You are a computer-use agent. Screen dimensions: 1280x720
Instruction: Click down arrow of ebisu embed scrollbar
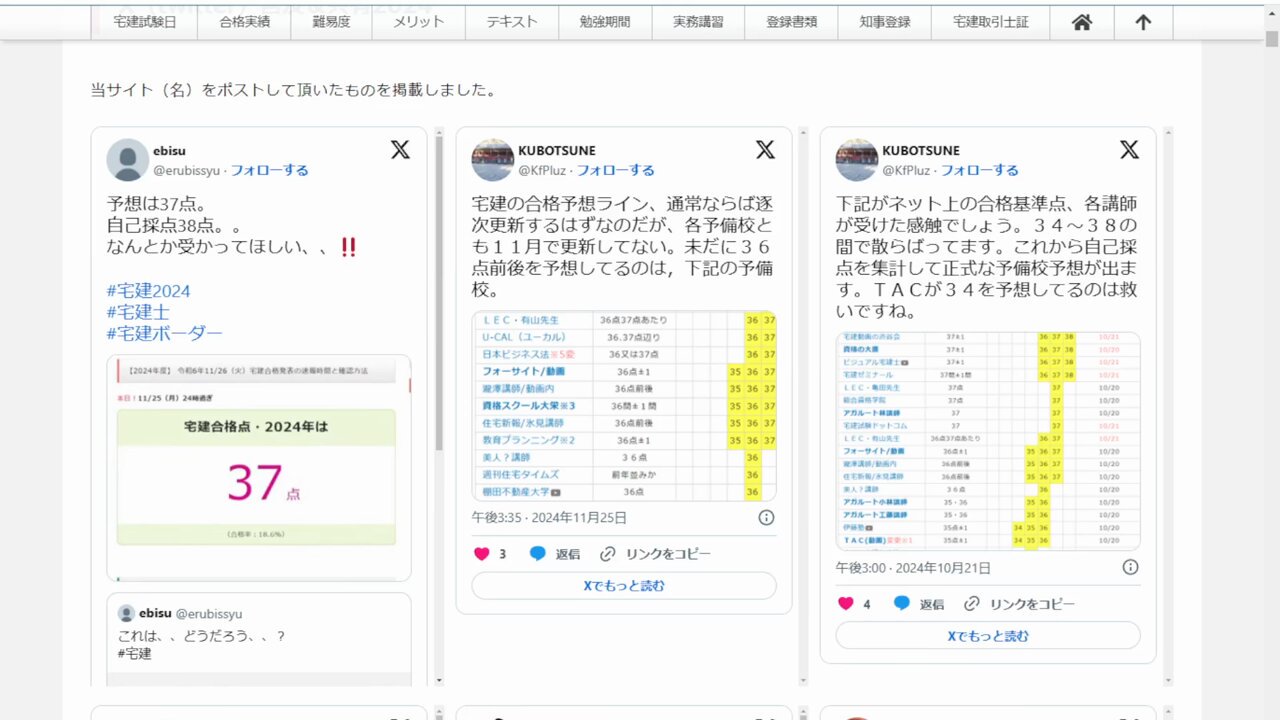coord(438,680)
